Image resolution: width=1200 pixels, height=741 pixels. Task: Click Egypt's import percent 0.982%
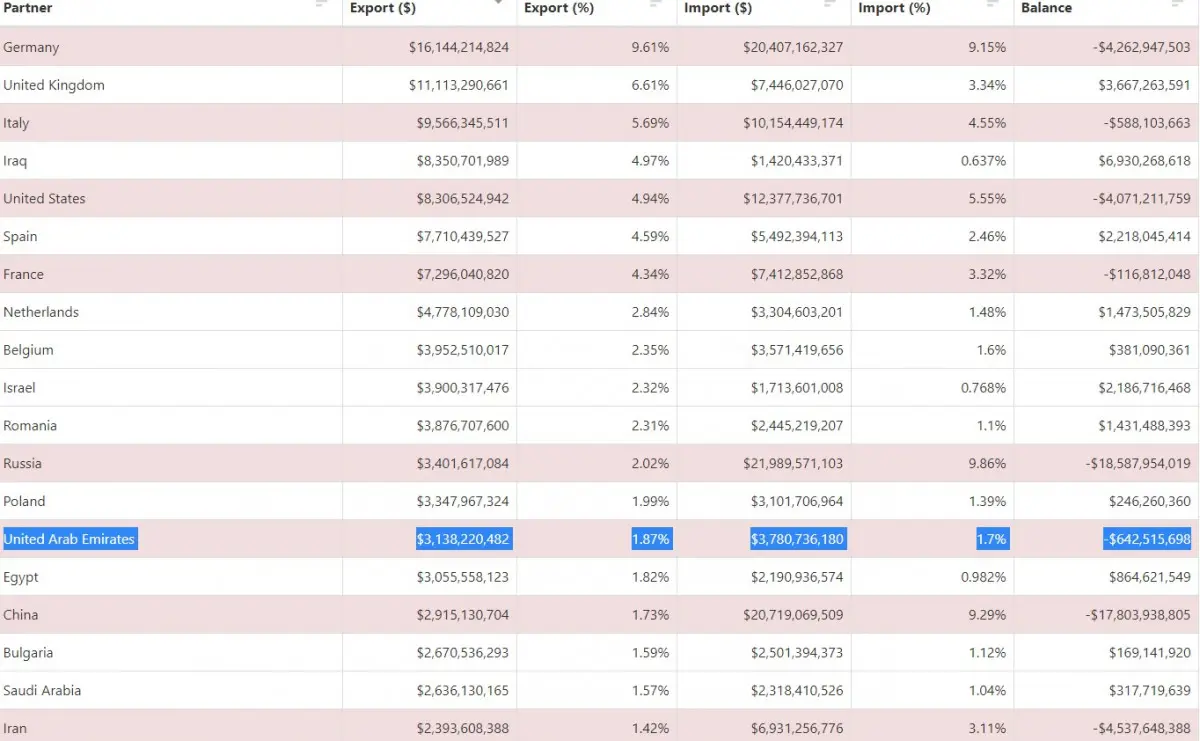984,577
